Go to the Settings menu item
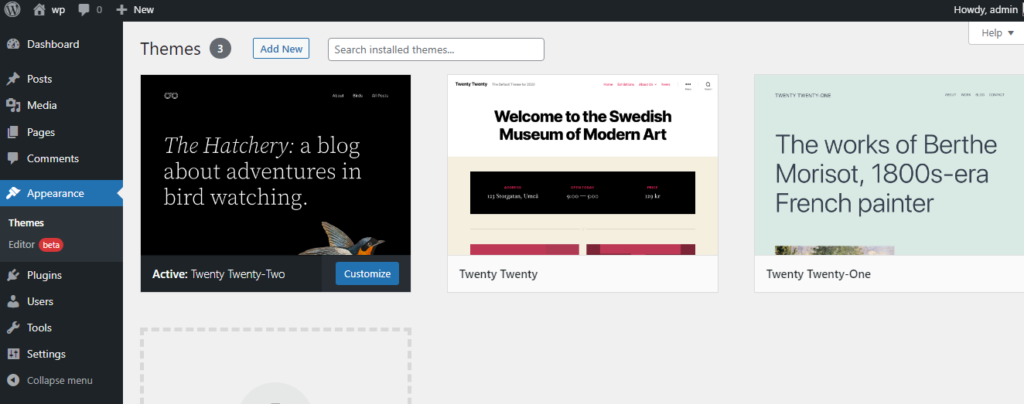 (x=46, y=354)
